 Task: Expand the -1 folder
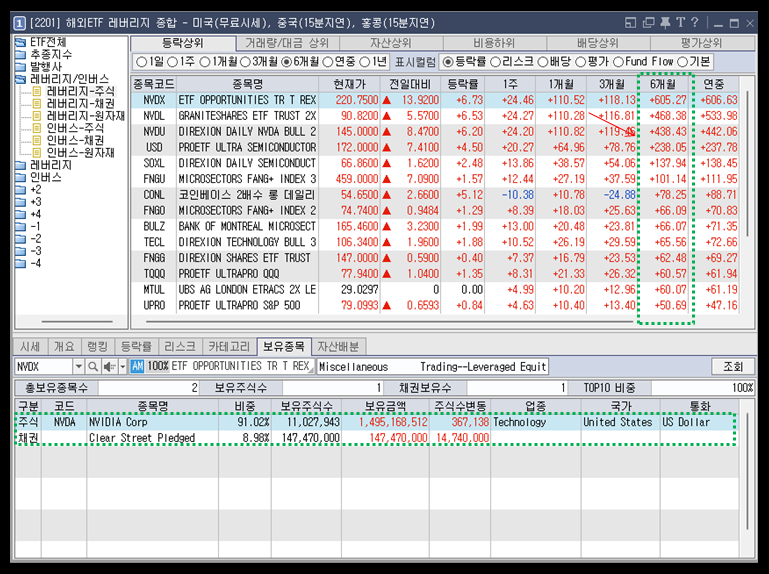tap(28, 226)
